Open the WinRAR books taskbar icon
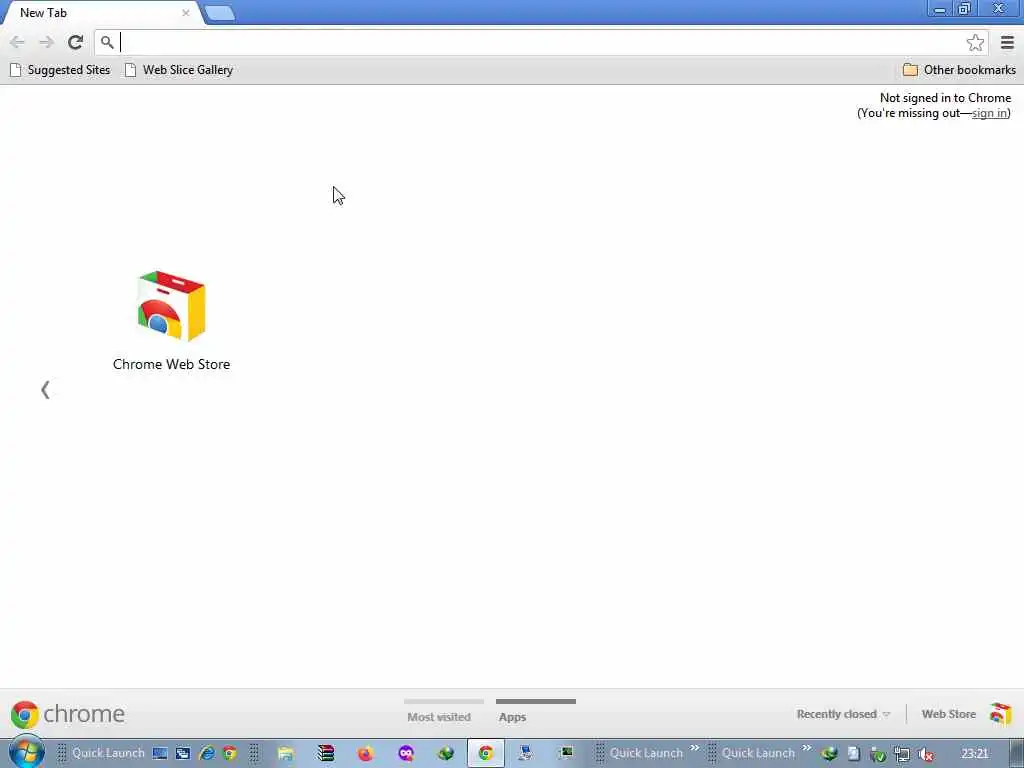Image resolution: width=1024 pixels, height=768 pixels. point(325,753)
